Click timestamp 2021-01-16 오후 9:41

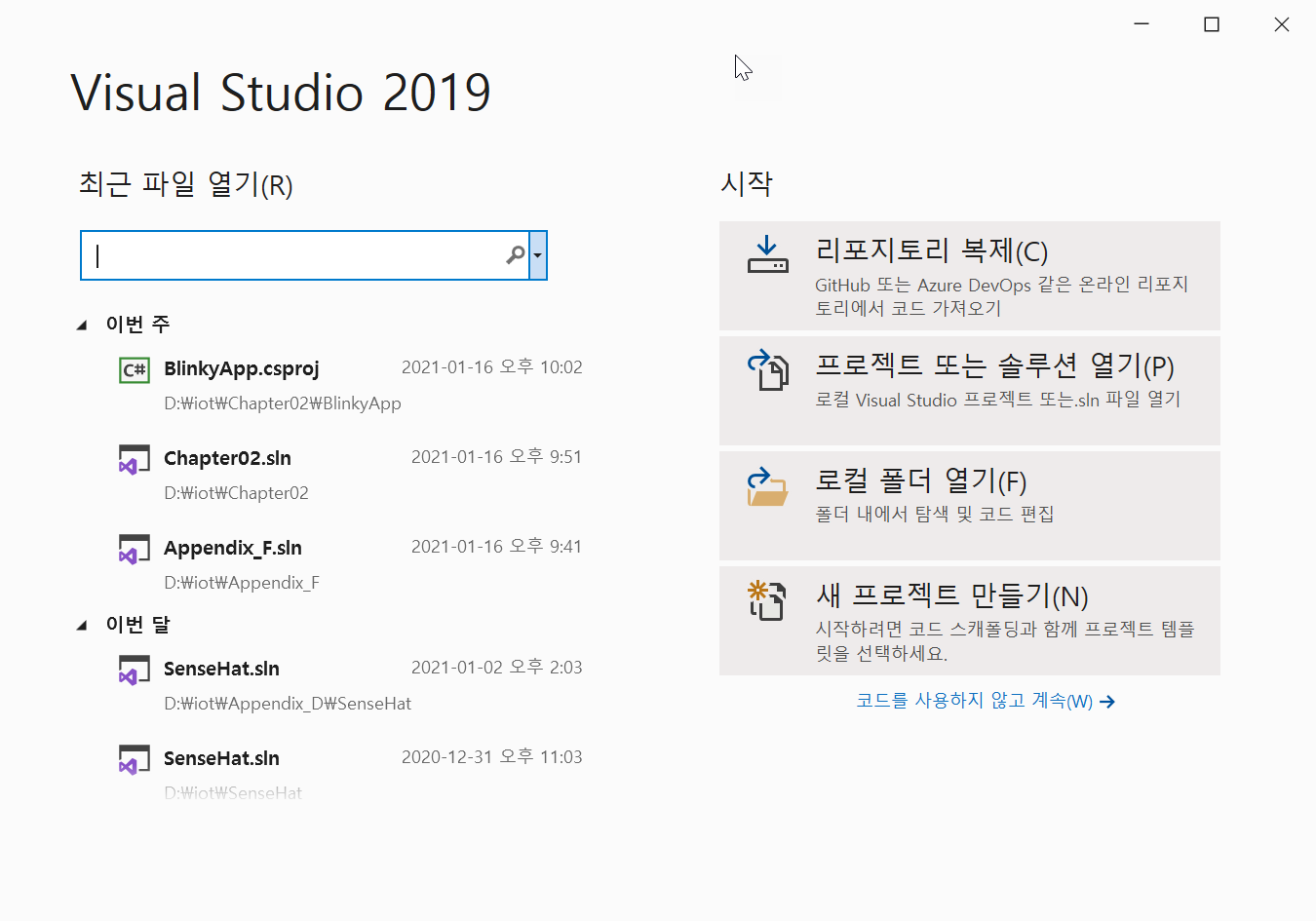click(497, 547)
